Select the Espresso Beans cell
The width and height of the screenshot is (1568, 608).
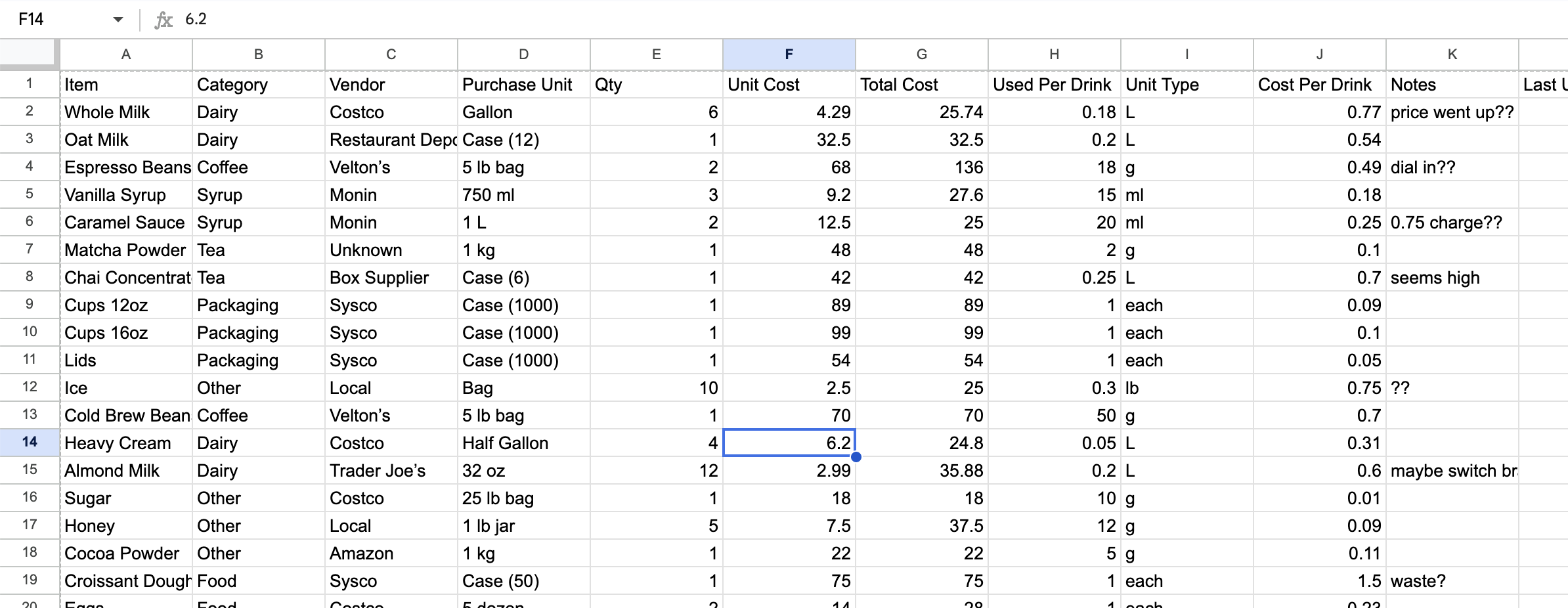point(127,167)
